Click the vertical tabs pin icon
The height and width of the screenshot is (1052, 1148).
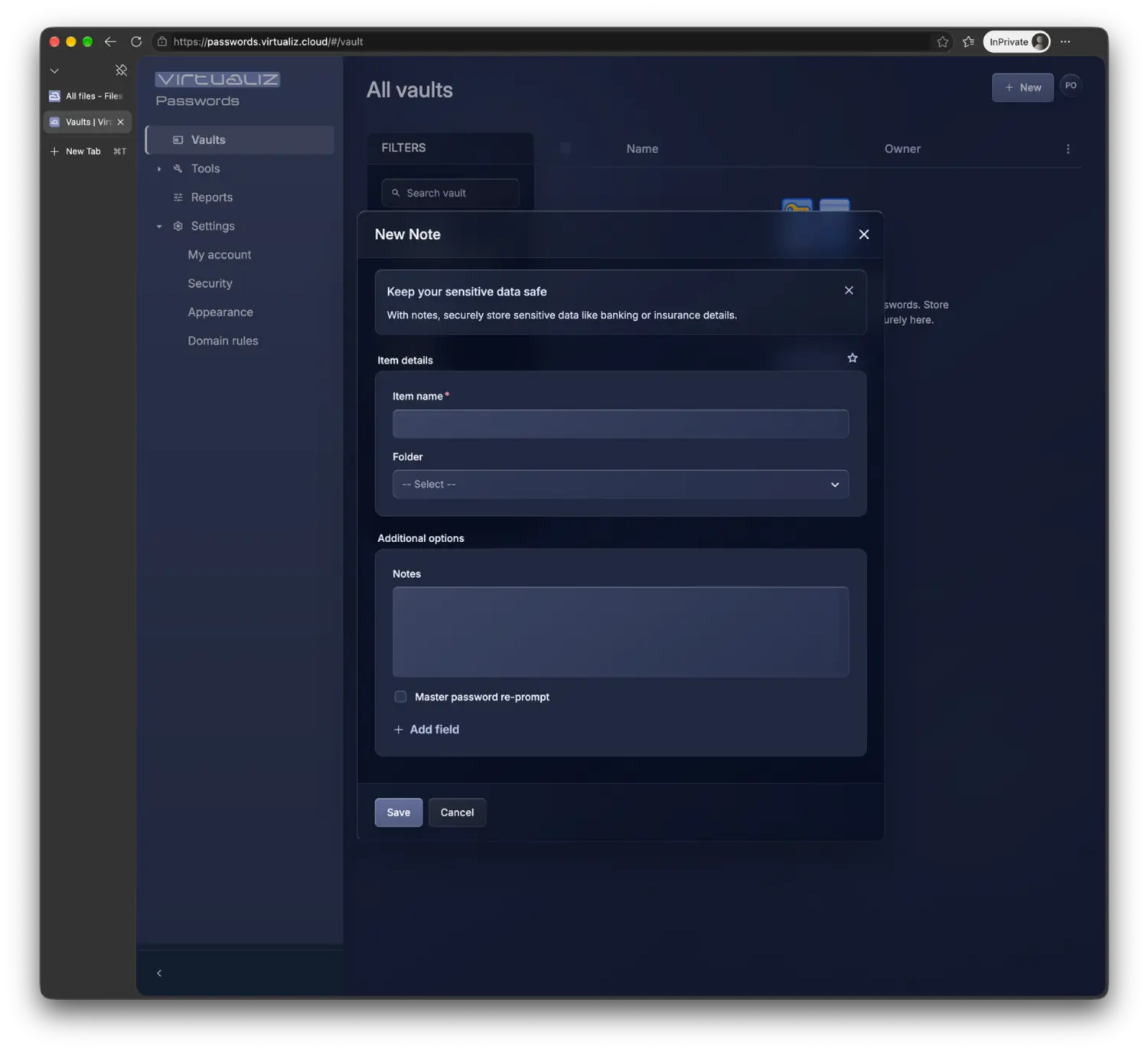[x=121, y=70]
